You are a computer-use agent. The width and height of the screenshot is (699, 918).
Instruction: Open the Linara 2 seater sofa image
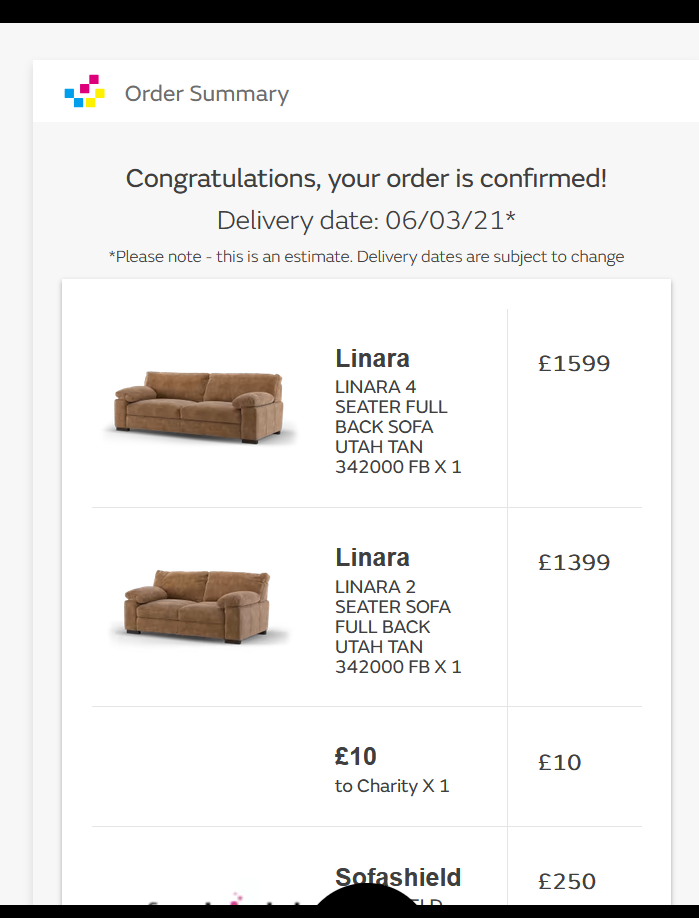(x=199, y=605)
